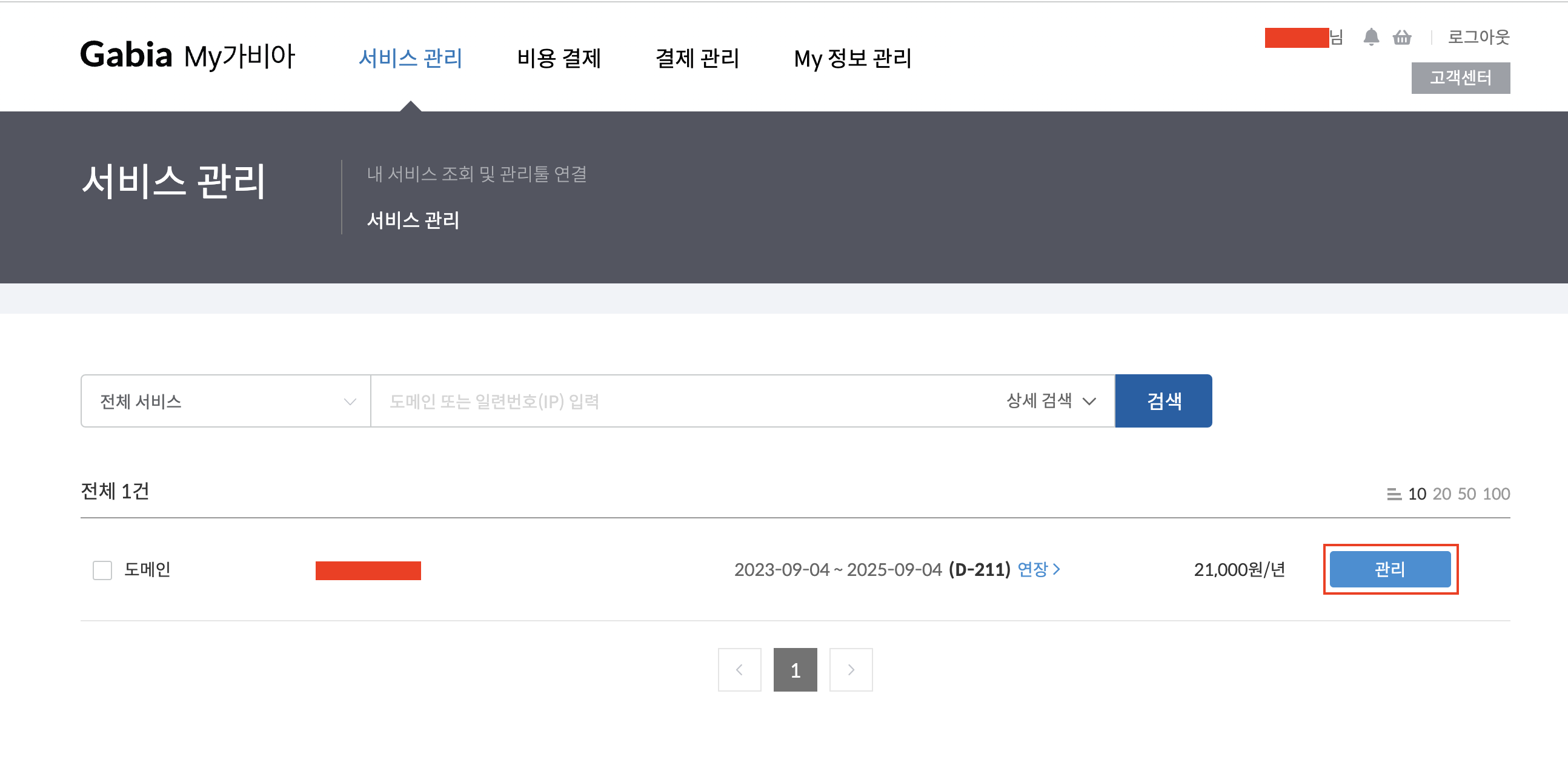The height and width of the screenshot is (757, 1568).
Task: Open the My 정보 관리 menu
Action: point(852,59)
